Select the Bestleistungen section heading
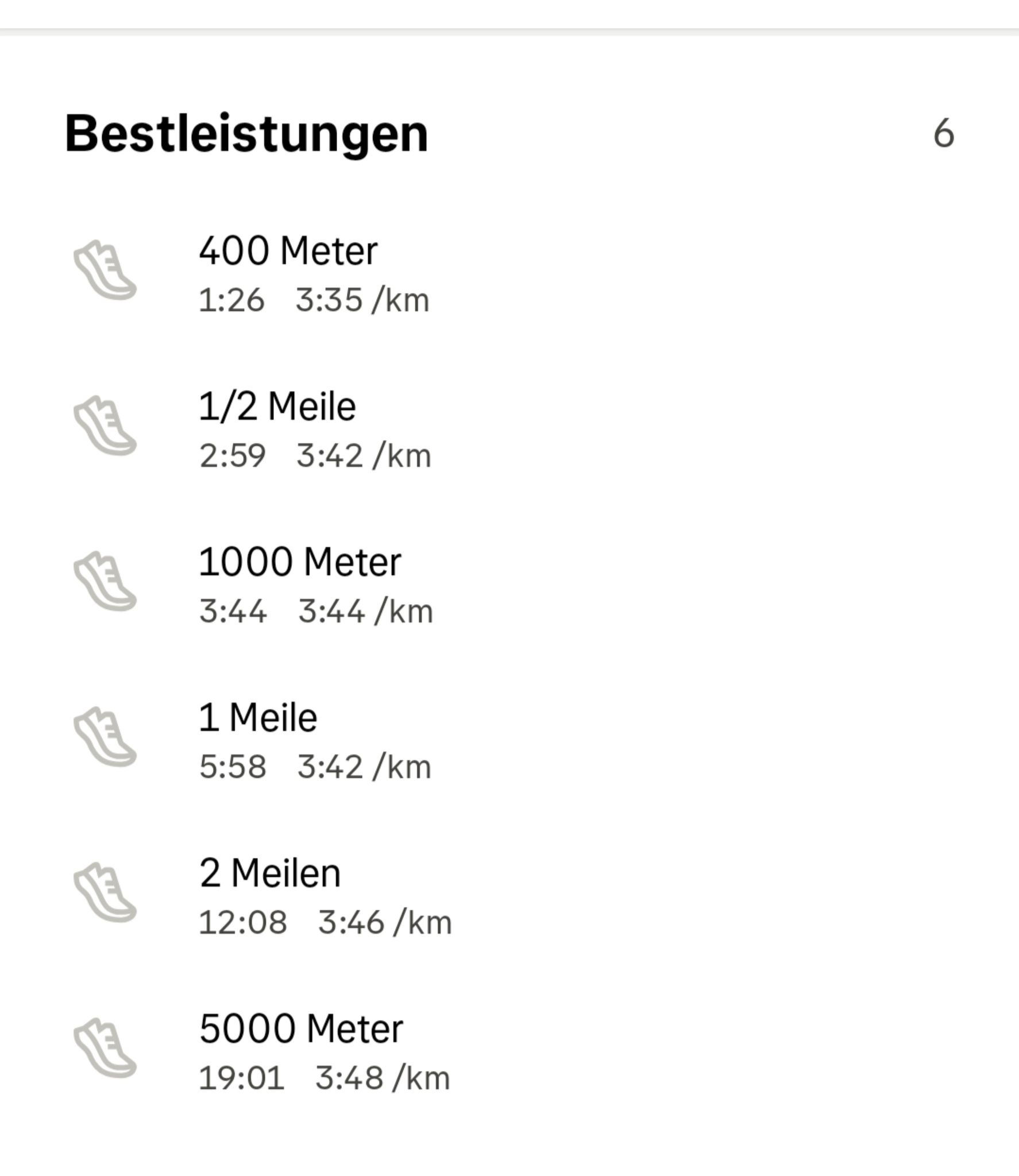 coord(246,134)
